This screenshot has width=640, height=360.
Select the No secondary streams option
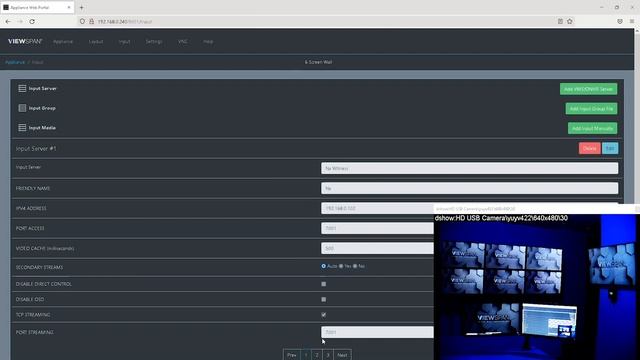click(355, 266)
